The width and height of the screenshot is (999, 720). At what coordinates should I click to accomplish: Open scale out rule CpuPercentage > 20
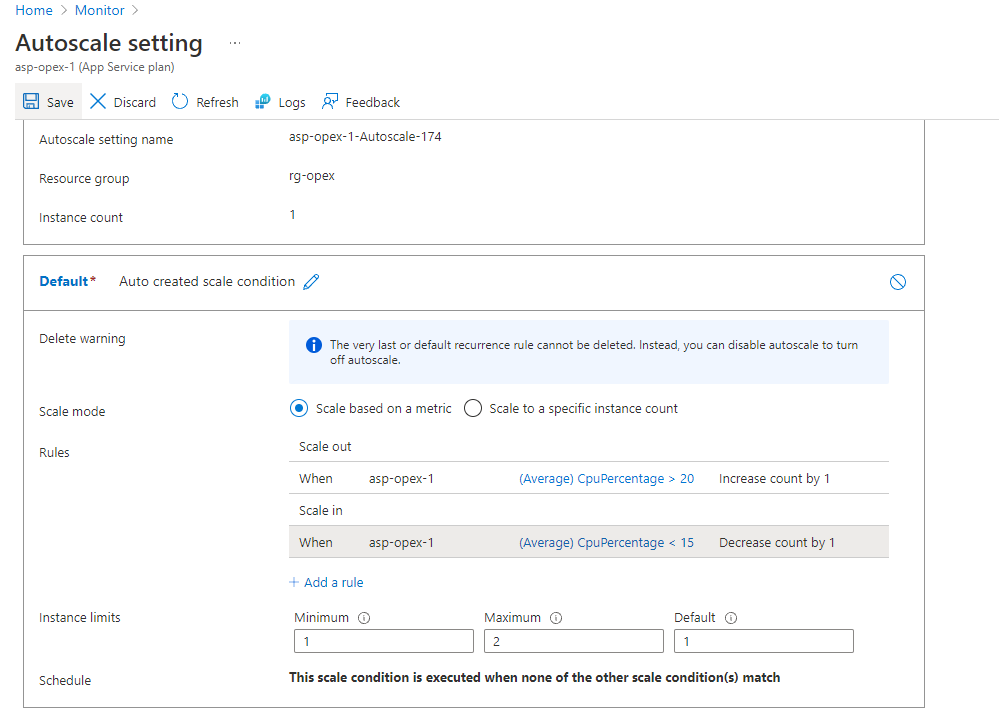(x=607, y=479)
